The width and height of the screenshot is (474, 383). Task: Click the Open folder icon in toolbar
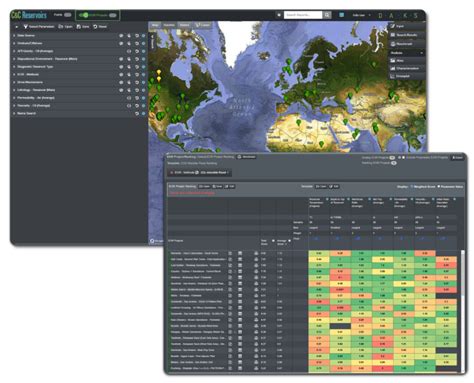tap(61, 26)
